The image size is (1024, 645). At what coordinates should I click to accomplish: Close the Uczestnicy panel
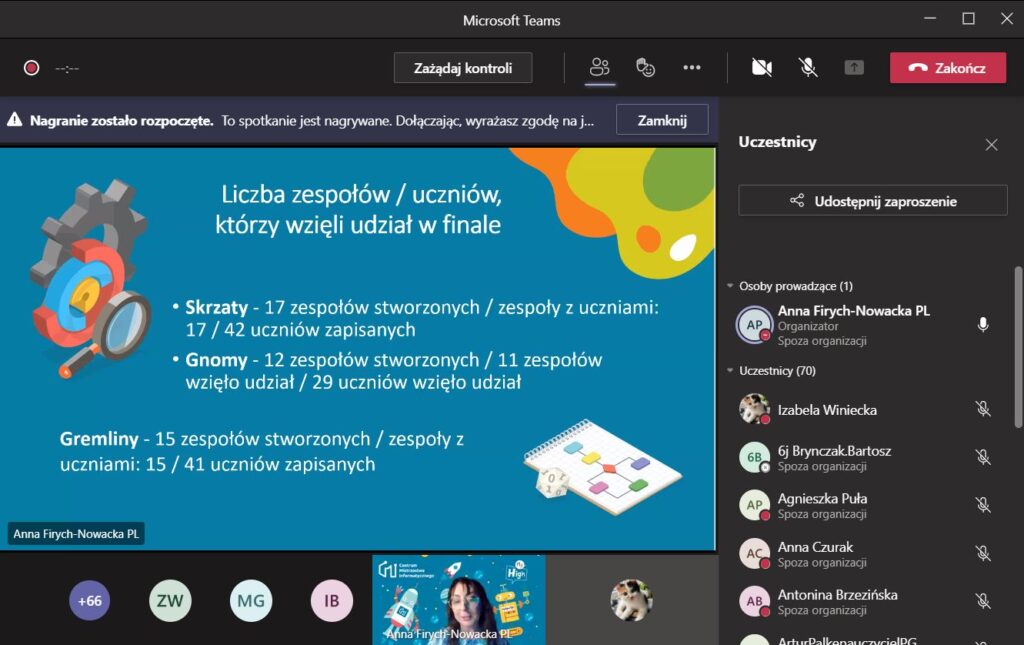(991, 145)
